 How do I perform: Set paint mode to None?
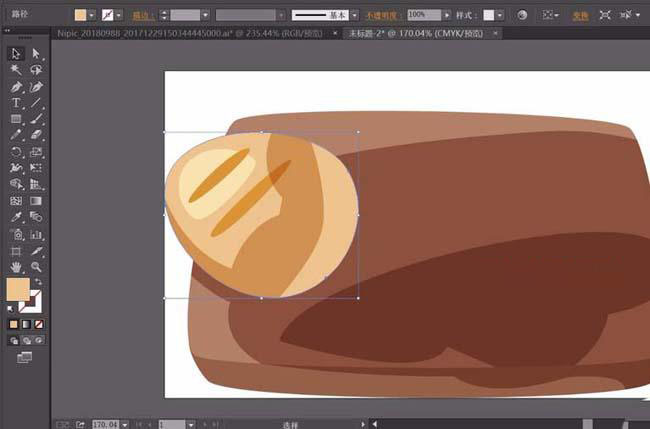(39, 324)
